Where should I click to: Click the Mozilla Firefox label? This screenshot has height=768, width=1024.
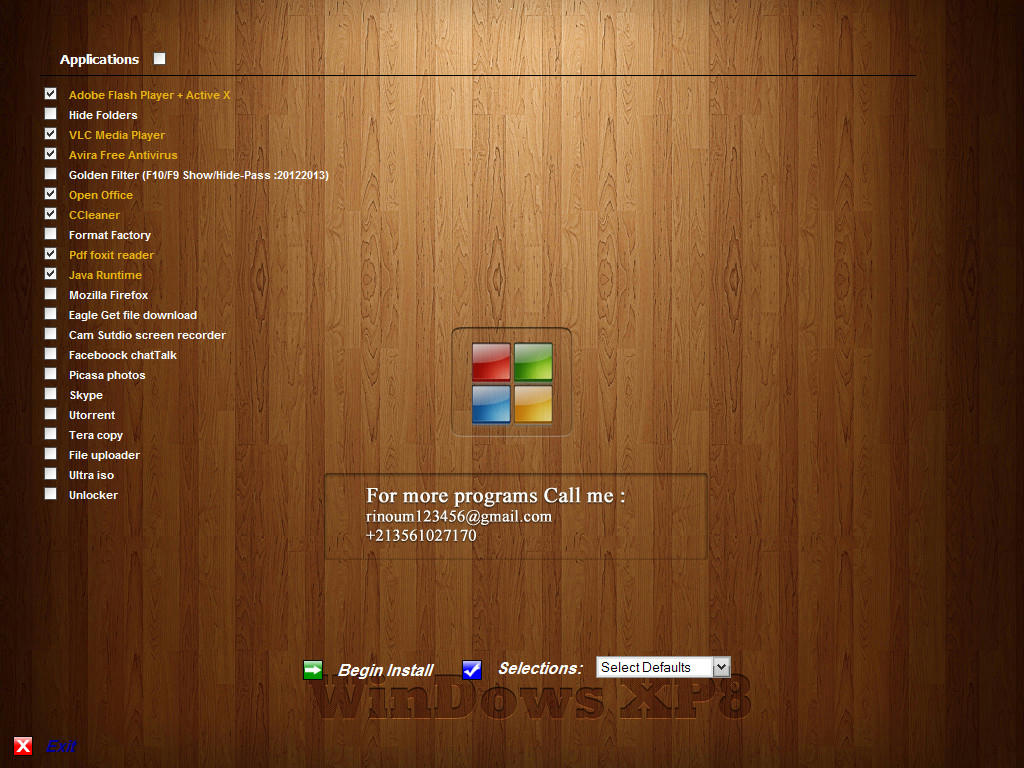coord(108,295)
